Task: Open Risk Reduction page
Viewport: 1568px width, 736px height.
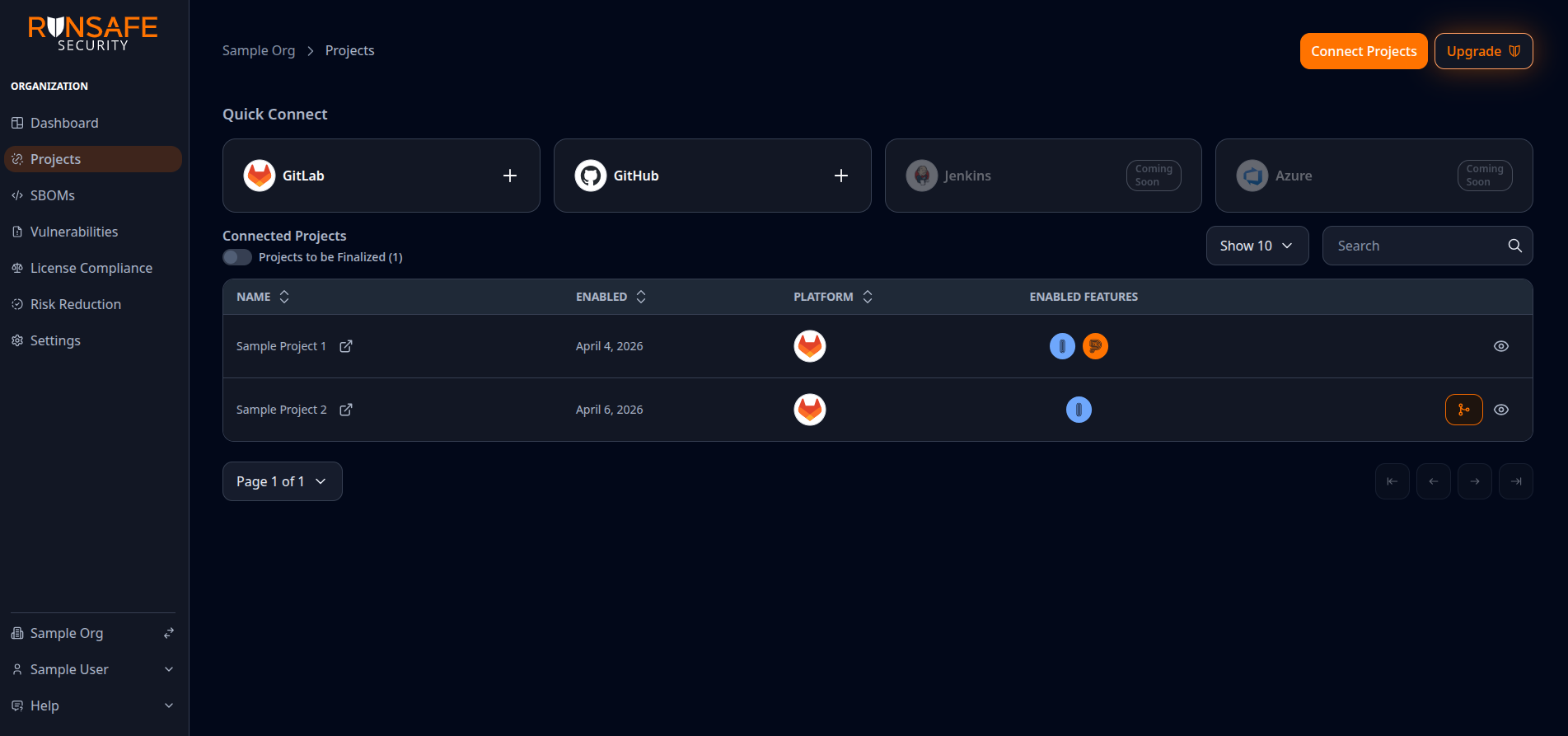Action: point(93,304)
